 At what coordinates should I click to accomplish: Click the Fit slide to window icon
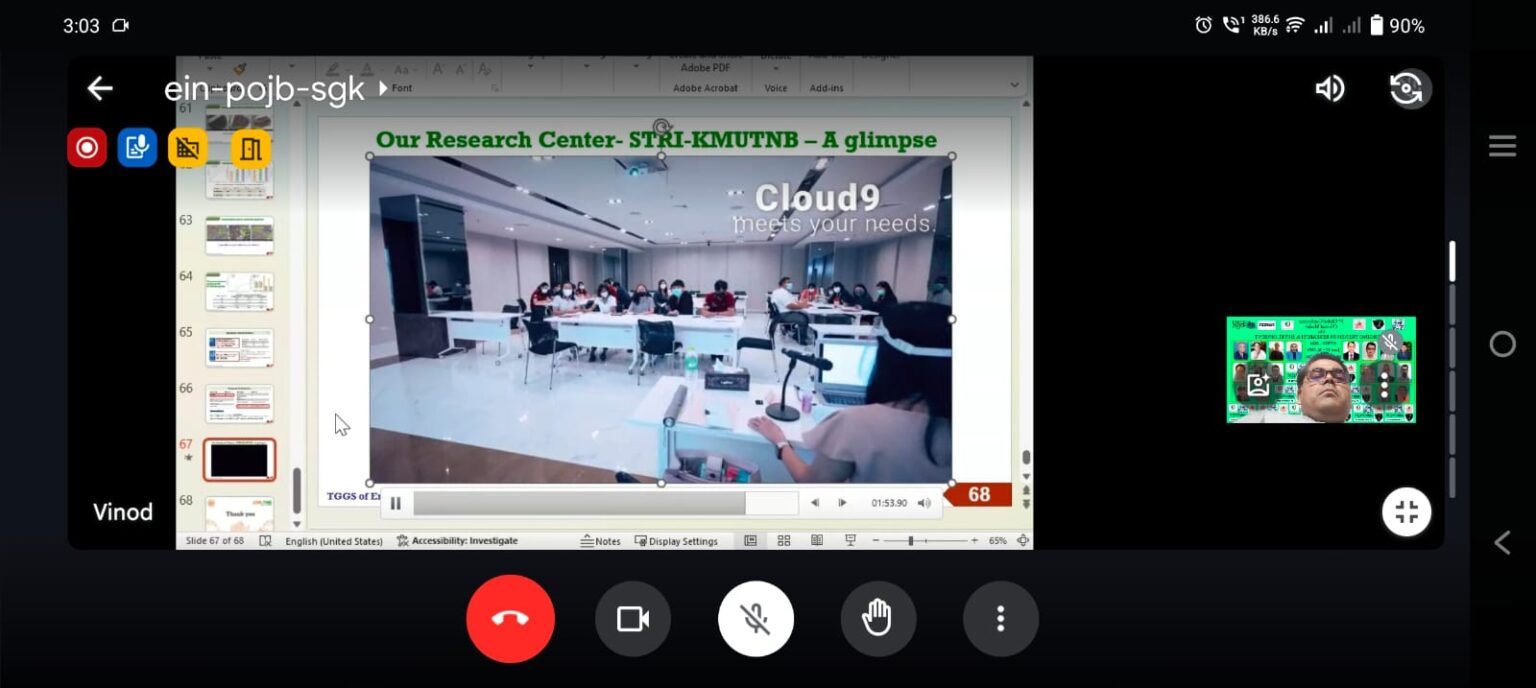(x=1023, y=540)
